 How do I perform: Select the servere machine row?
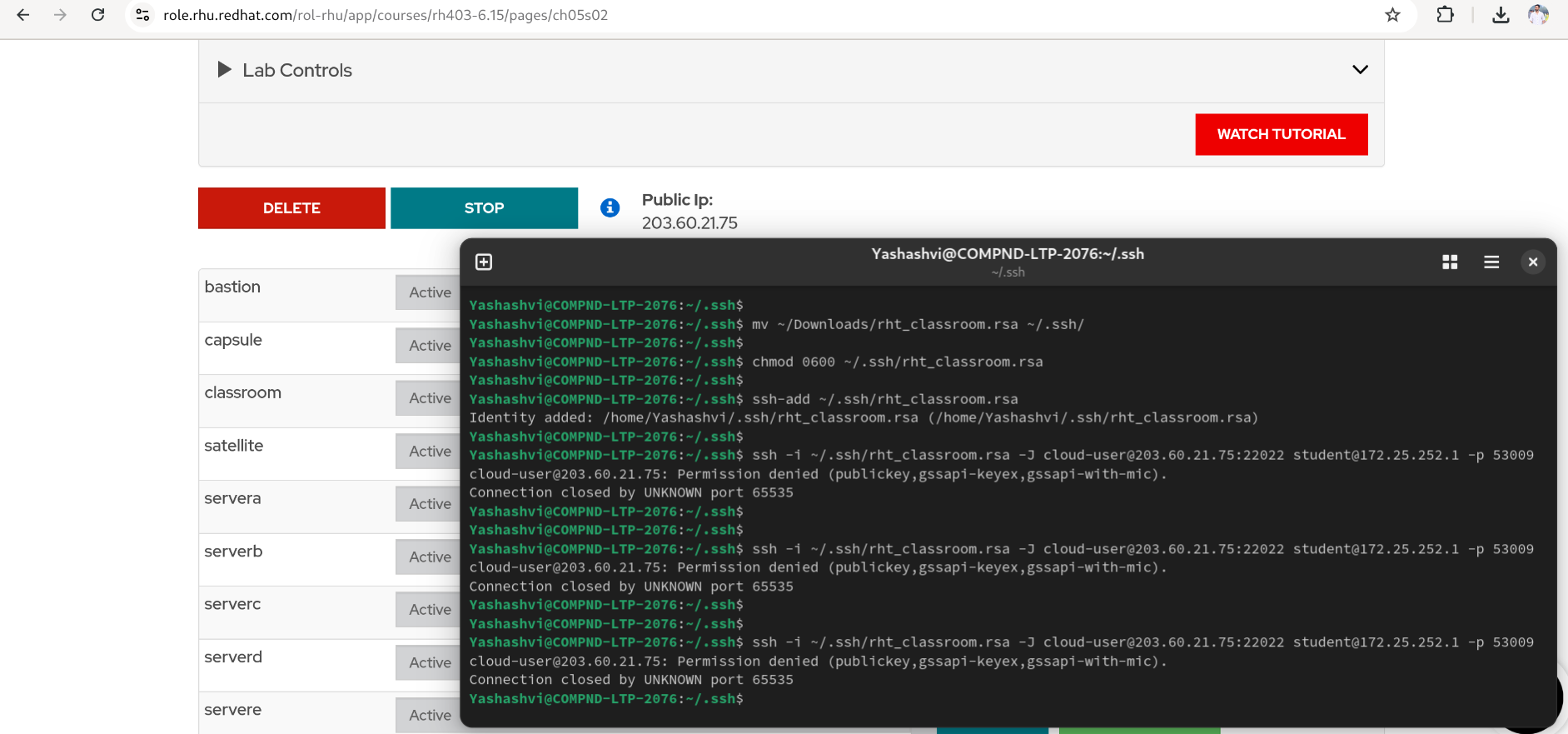(x=329, y=713)
